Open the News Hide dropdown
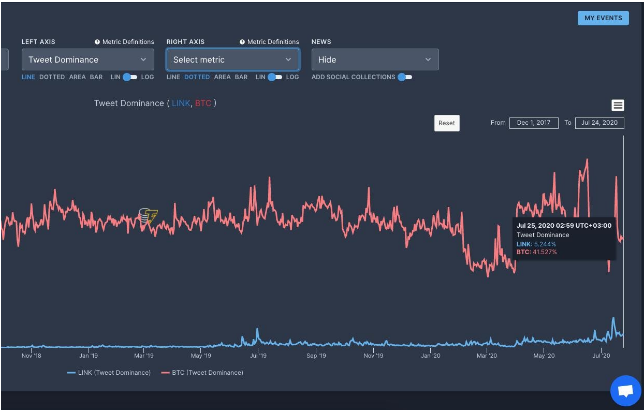Image resolution: width=644 pixels, height=410 pixels. (x=375, y=60)
